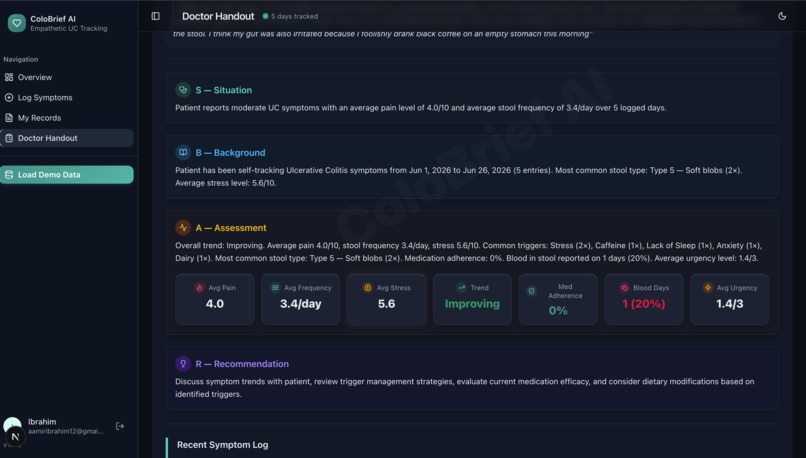Click the S — Situation heading

pos(224,90)
